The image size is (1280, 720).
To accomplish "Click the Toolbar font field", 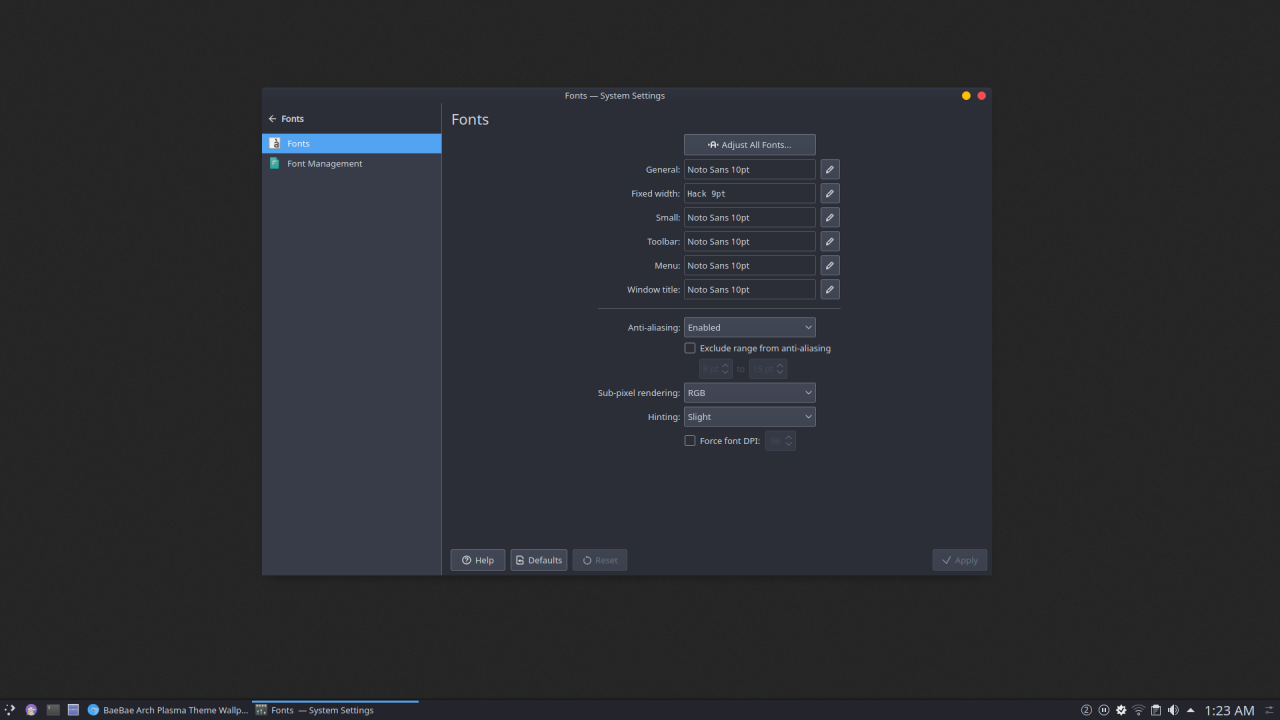I will click(750, 241).
